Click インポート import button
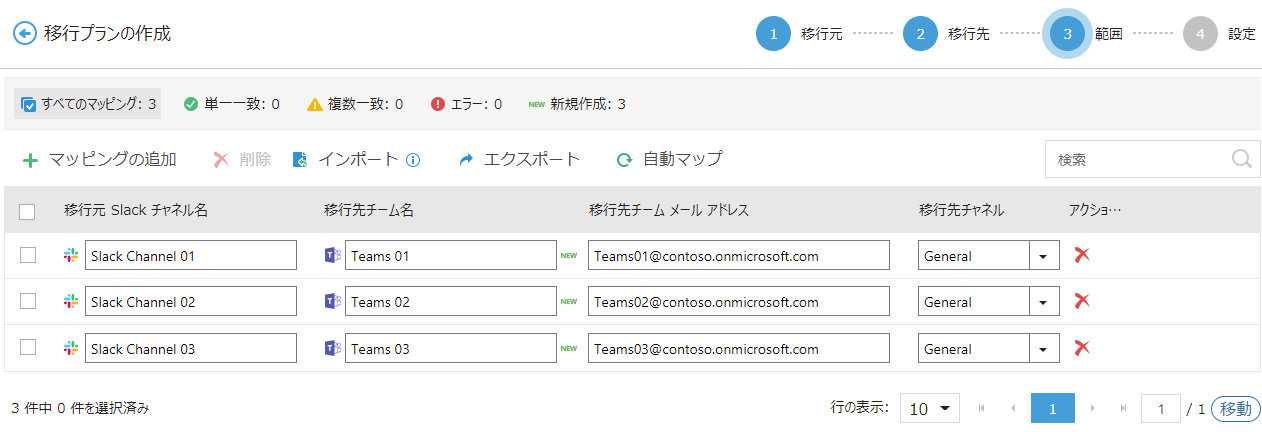The image size is (1262, 432). click(345, 159)
